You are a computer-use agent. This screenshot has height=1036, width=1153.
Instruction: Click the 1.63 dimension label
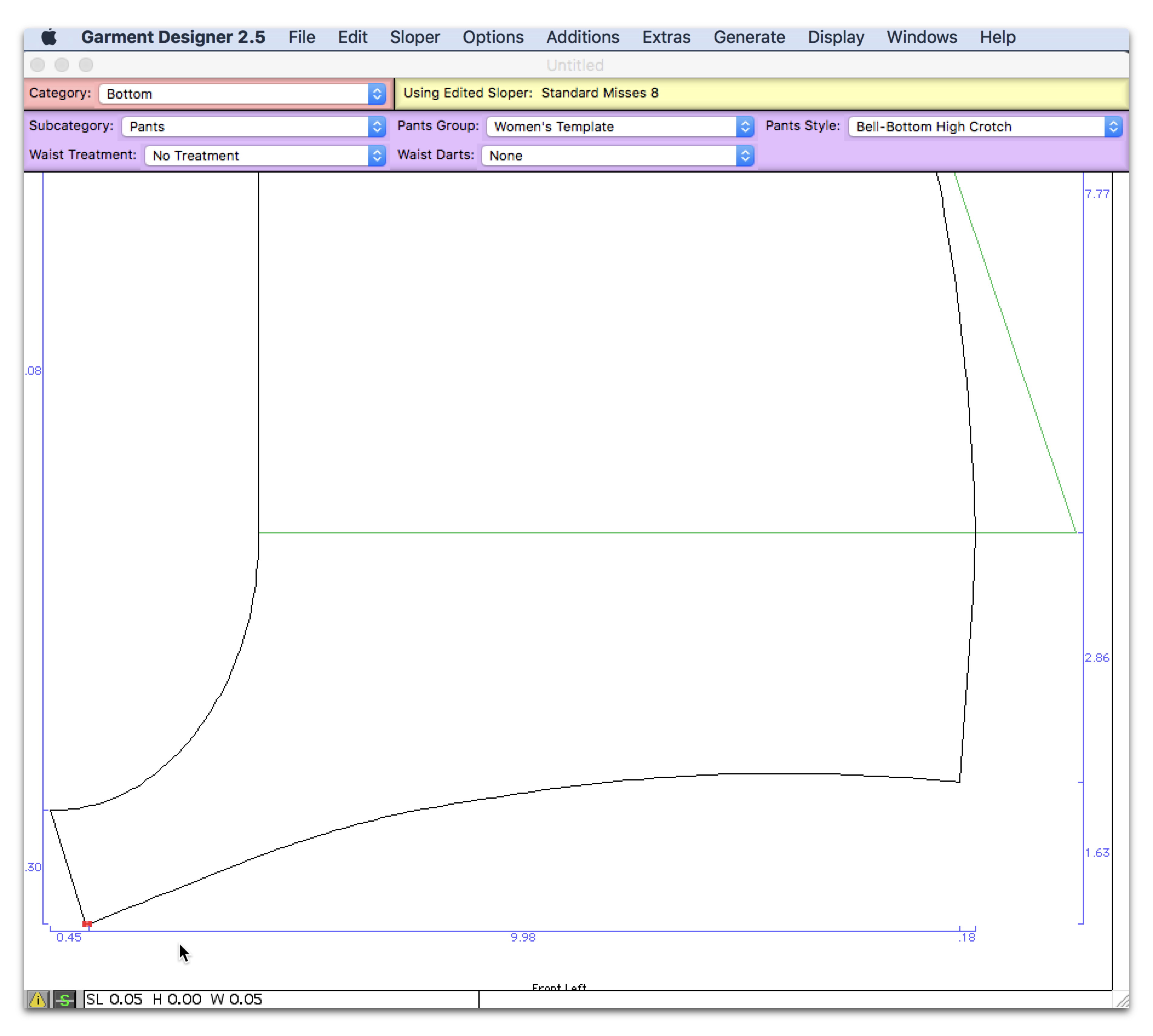point(1097,853)
